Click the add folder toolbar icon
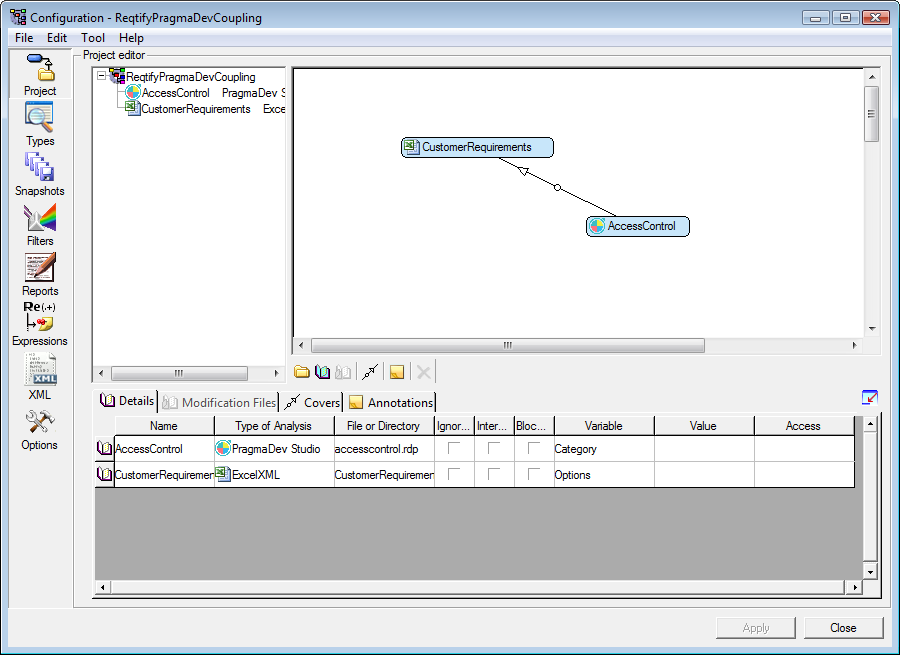The width and height of the screenshot is (900, 655). pyautogui.click(x=301, y=372)
